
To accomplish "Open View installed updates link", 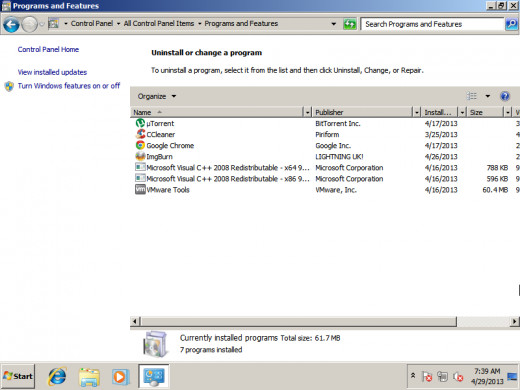I will pos(52,72).
